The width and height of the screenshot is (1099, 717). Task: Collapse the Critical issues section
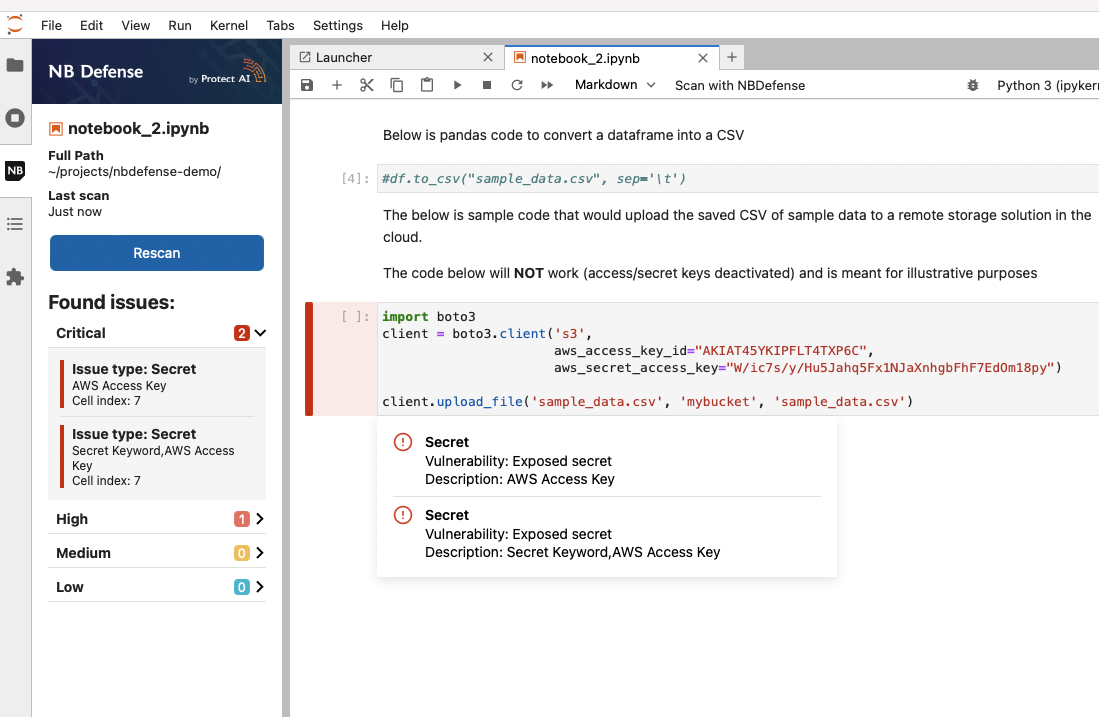coord(261,333)
